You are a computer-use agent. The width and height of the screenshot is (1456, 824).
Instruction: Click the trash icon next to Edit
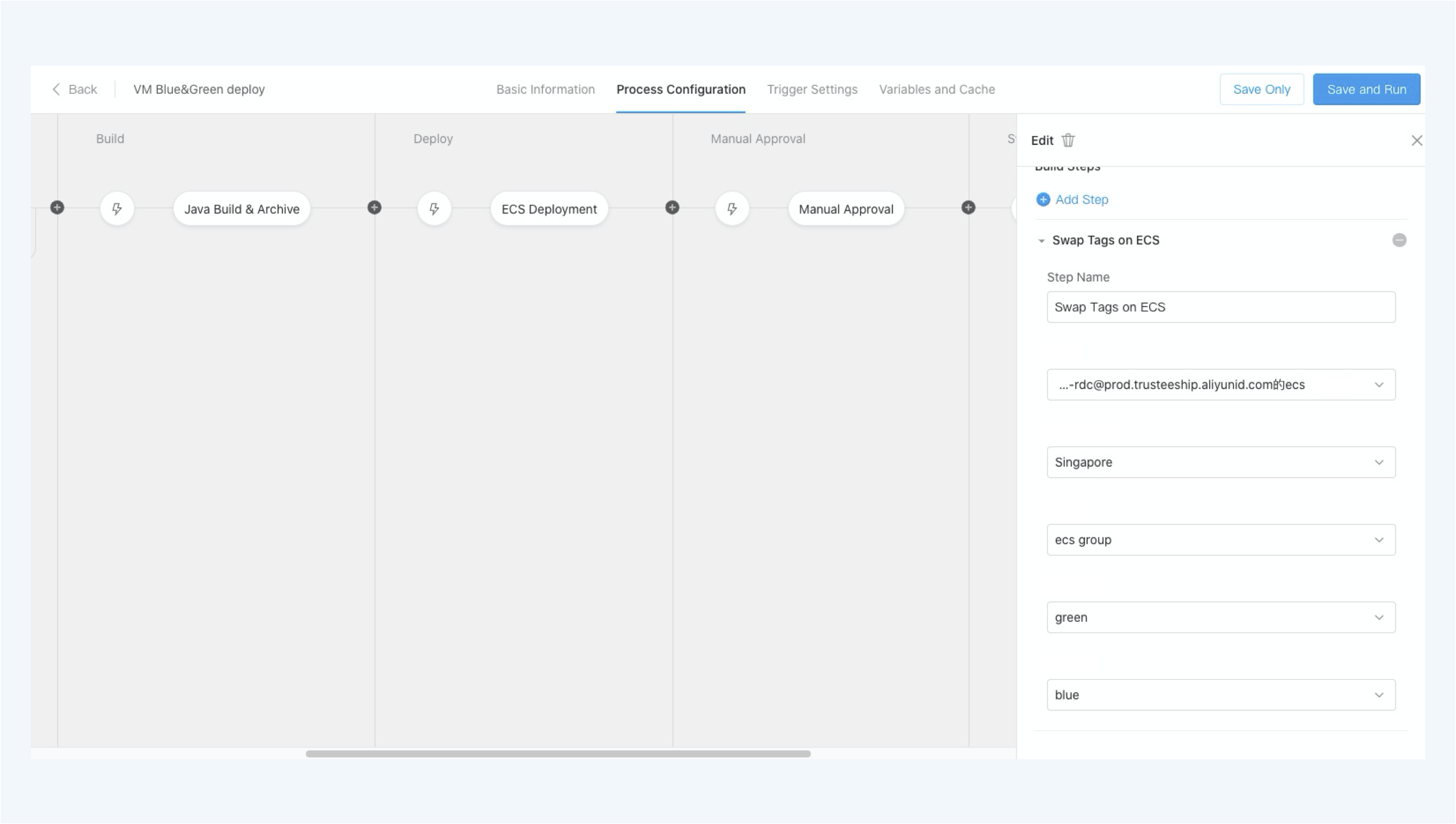[1068, 140]
